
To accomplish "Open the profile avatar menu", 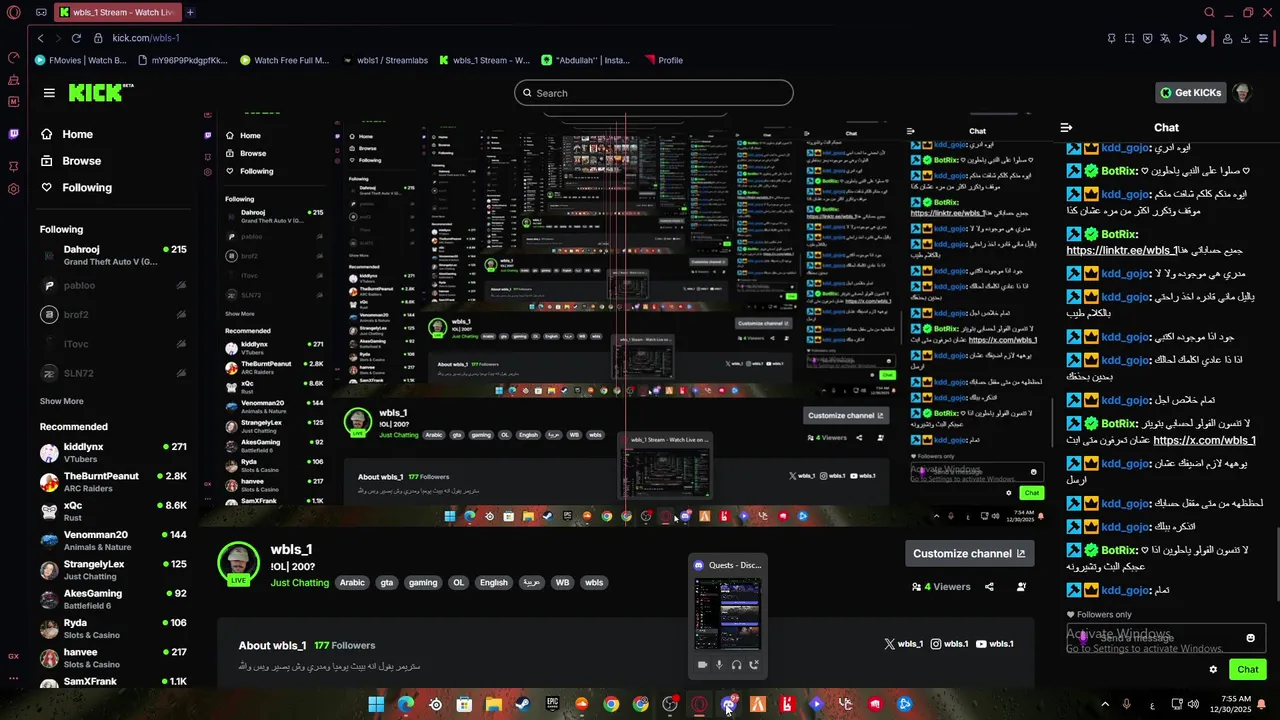I will pos(1243,93).
